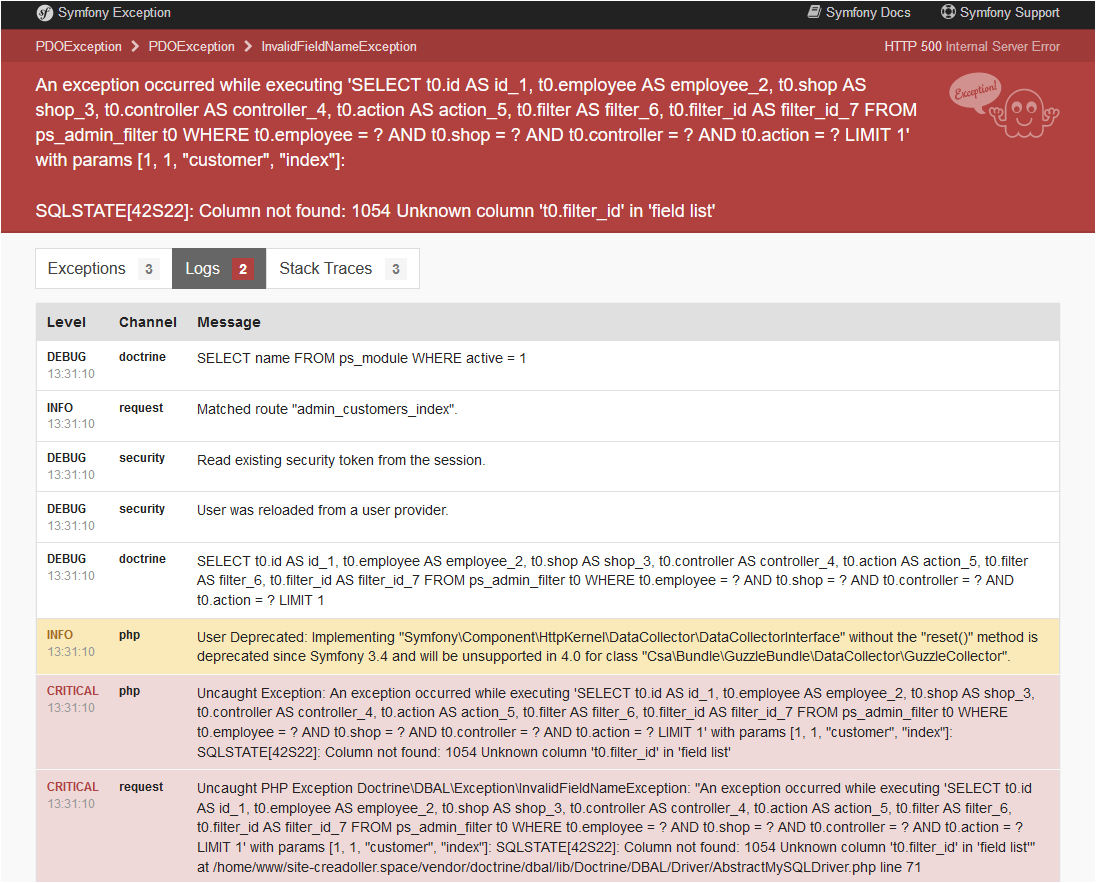Select 'User was reloaded from a user provider' message

tap(323, 510)
